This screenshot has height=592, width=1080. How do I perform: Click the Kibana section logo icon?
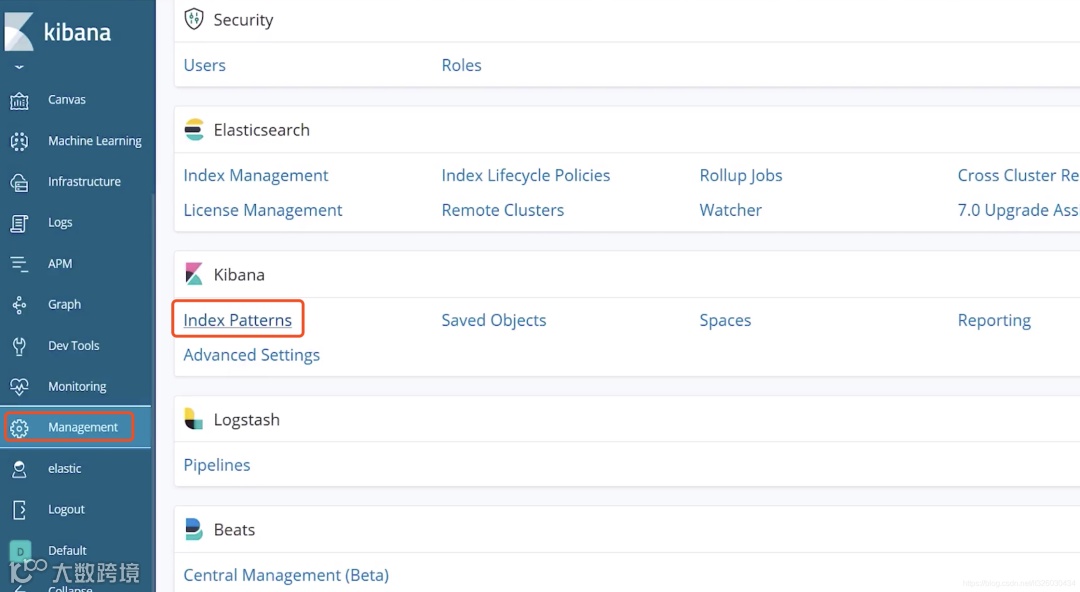pyautogui.click(x=194, y=274)
